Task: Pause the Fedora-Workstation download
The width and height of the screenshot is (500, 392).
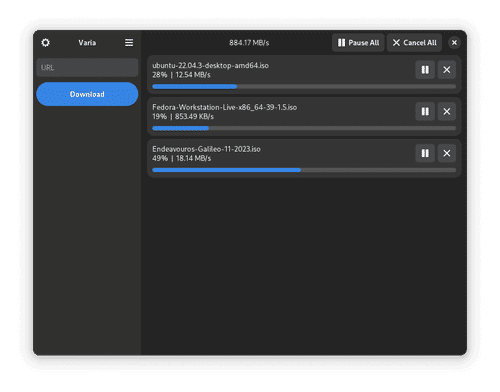Action: pos(425,111)
